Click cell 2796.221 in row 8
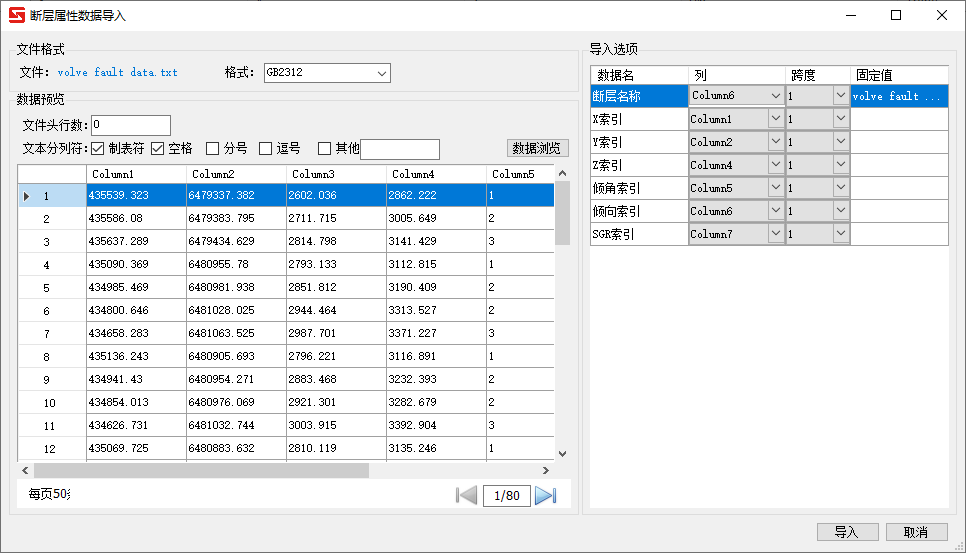This screenshot has width=966, height=553. pos(336,356)
